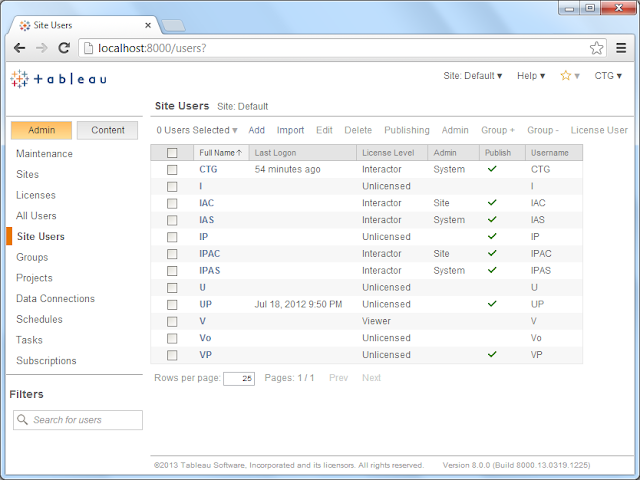640x480 pixels.
Task: Click the search magnifier icon in Filters
Action: [x=22, y=420]
